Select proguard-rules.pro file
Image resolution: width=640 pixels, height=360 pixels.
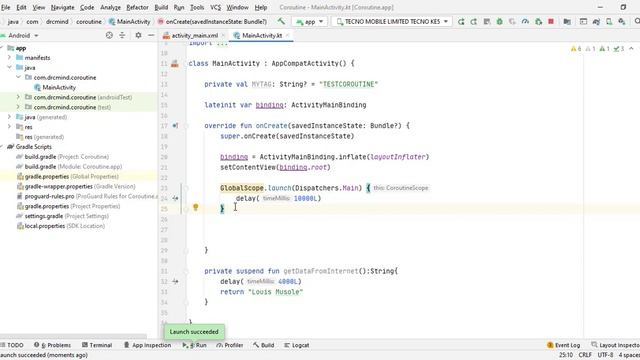coord(87,196)
